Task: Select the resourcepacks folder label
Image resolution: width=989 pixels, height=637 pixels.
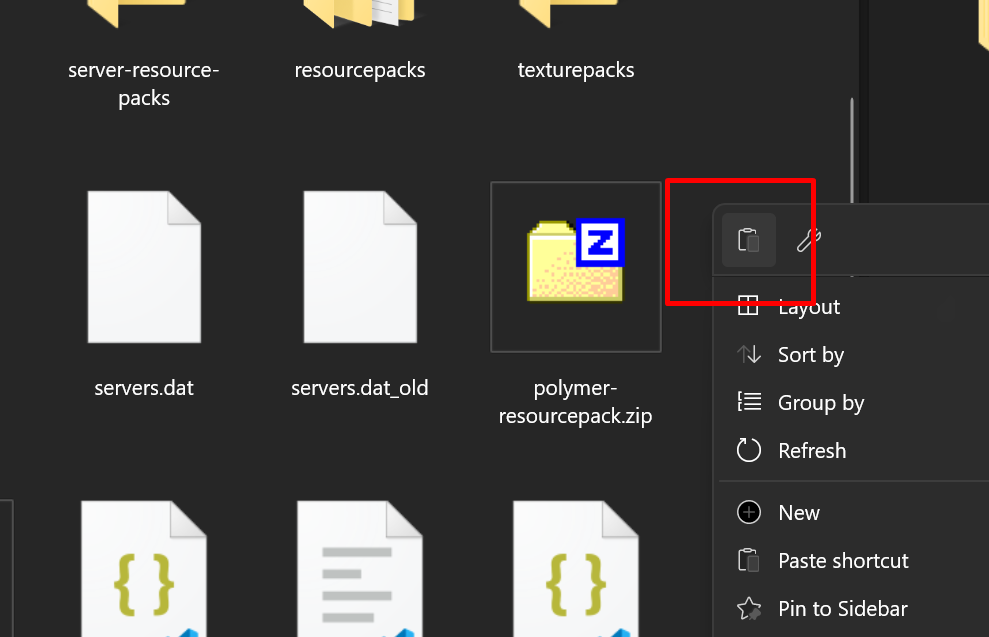Action: coord(360,70)
